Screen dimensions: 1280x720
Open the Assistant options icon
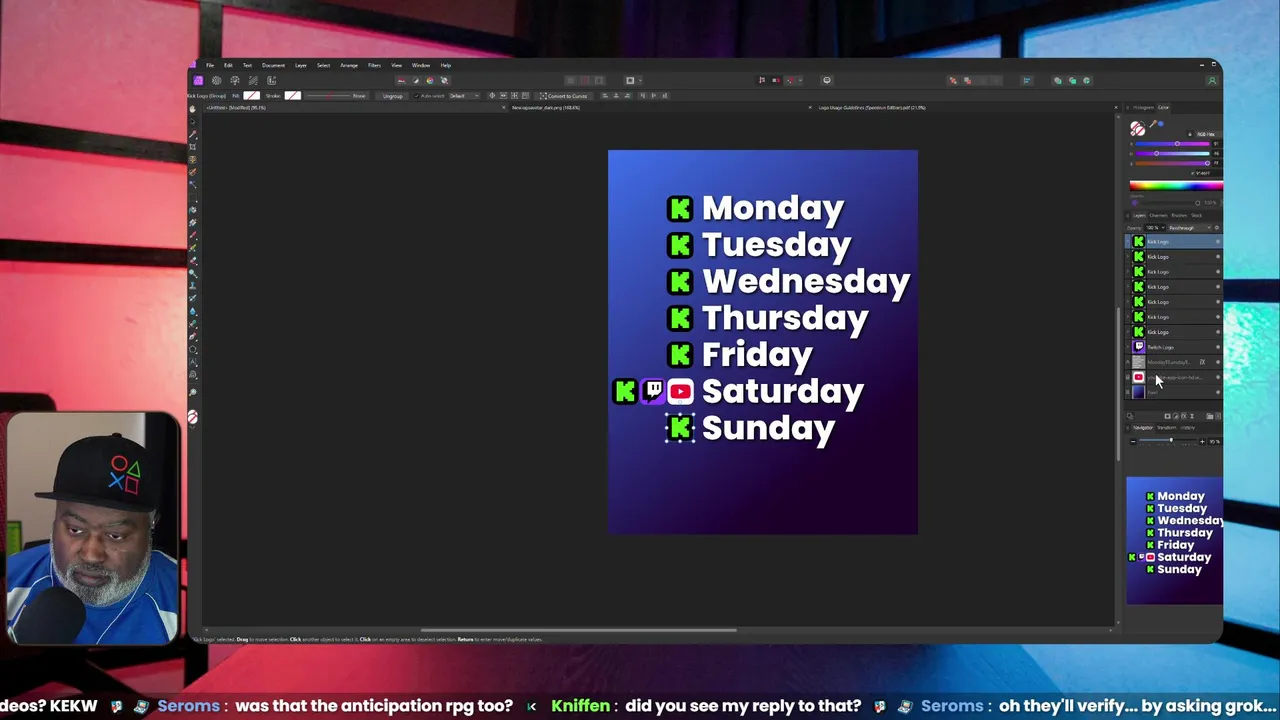[826, 80]
